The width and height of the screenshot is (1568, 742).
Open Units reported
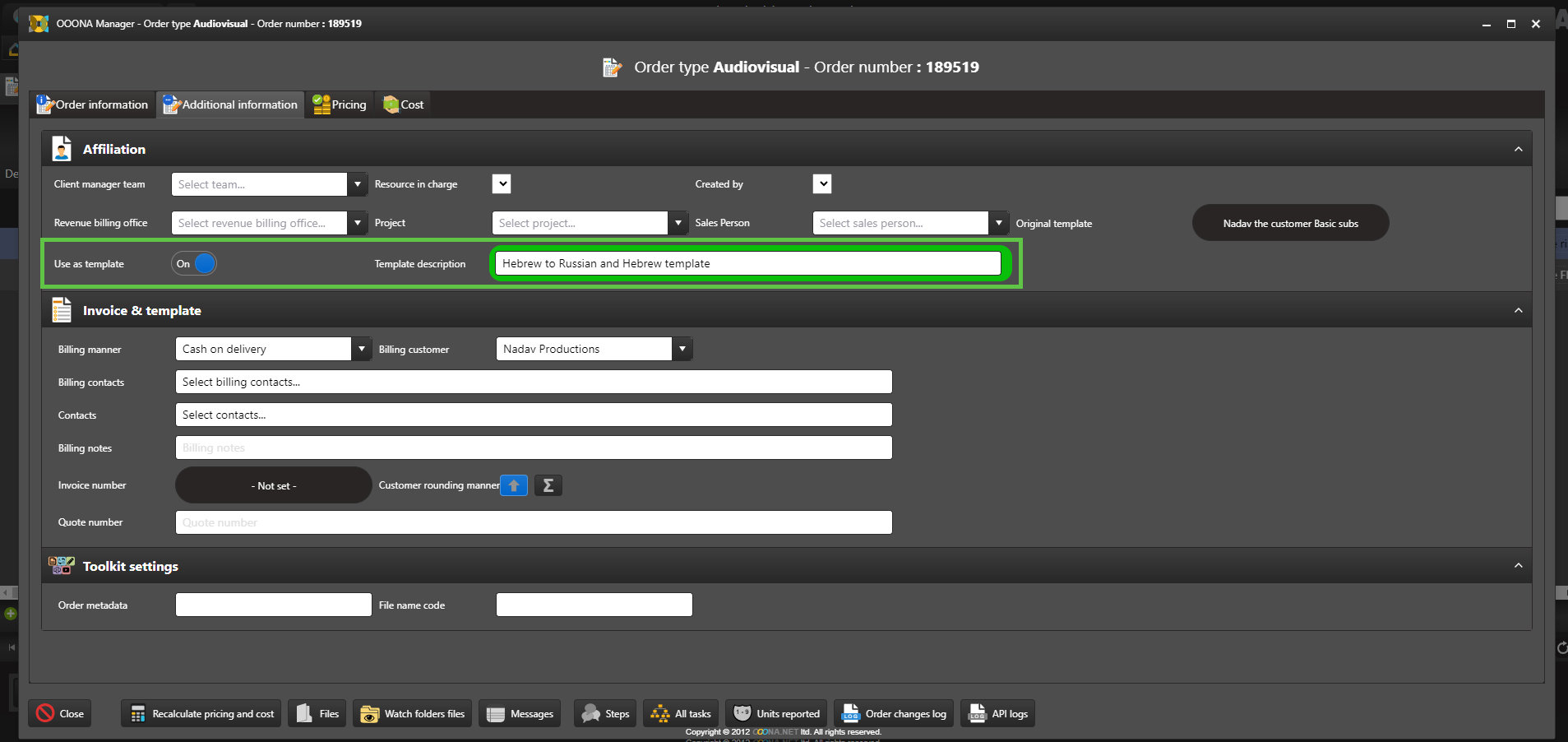pos(776,713)
